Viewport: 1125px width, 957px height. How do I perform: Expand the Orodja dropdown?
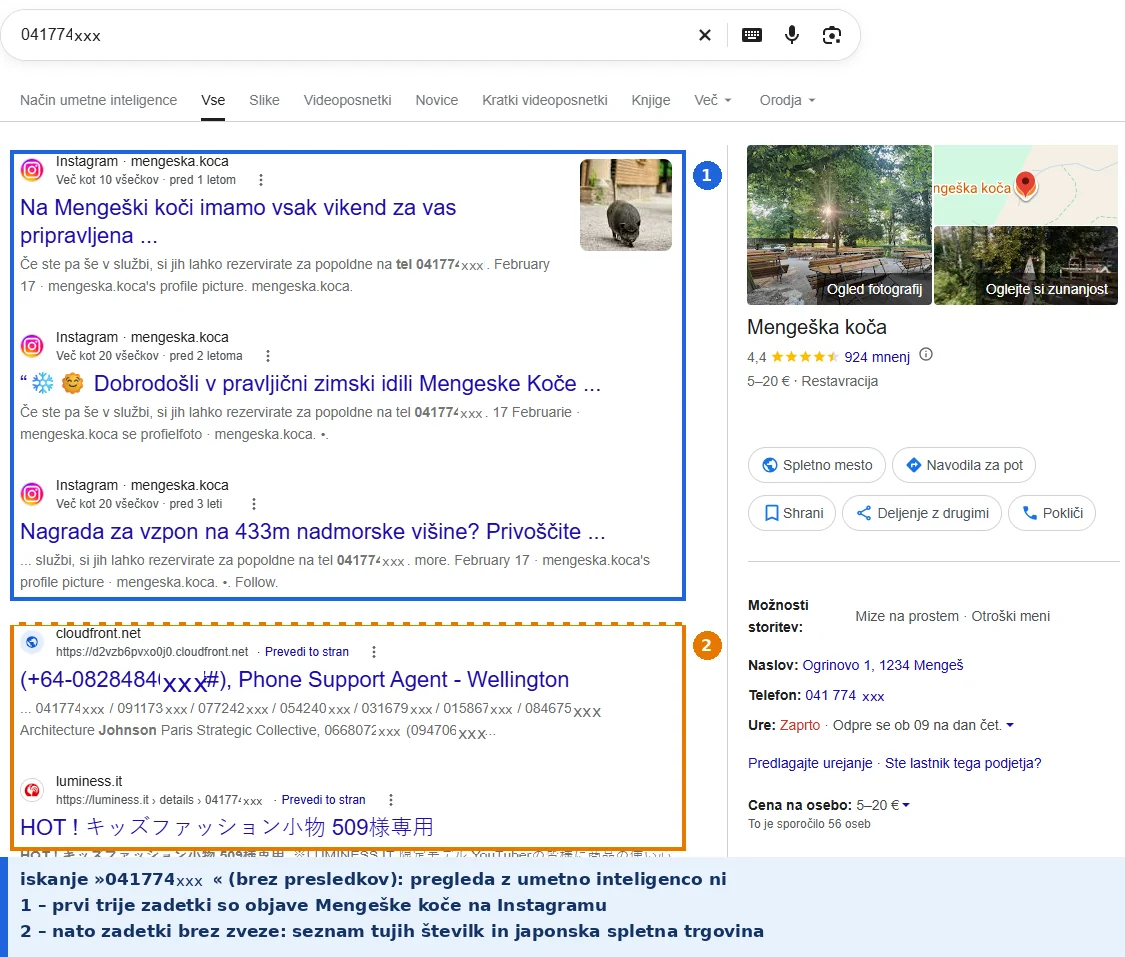click(787, 100)
